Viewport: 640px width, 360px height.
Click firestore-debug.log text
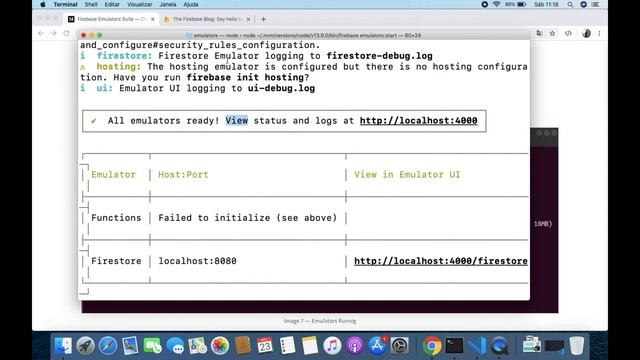point(379,56)
